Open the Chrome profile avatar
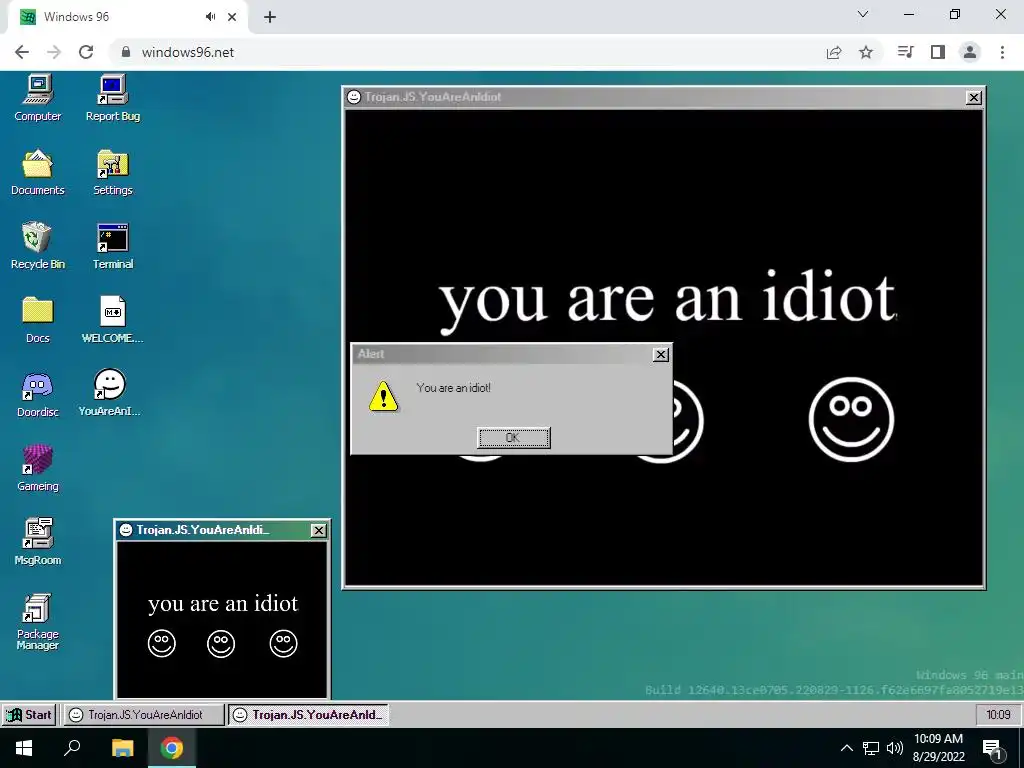The height and width of the screenshot is (768, 1024). point(970,52)
